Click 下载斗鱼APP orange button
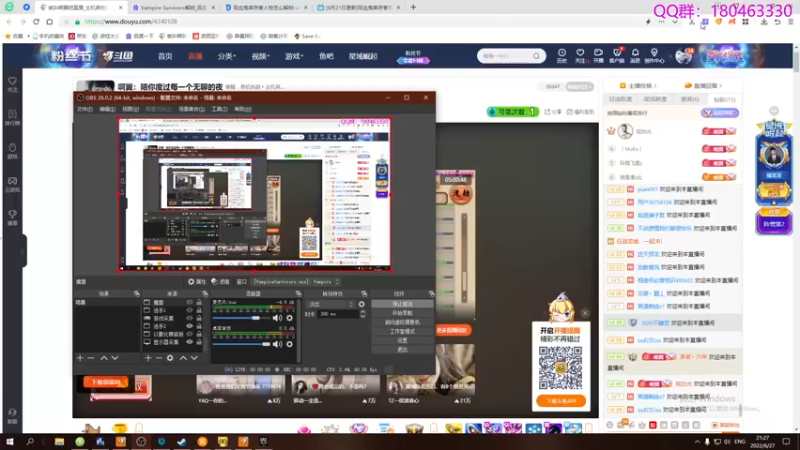 click(561, 401)
